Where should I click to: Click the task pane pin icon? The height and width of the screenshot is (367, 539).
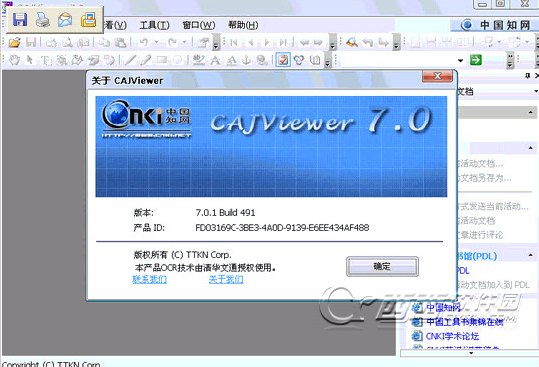(528, 76)
